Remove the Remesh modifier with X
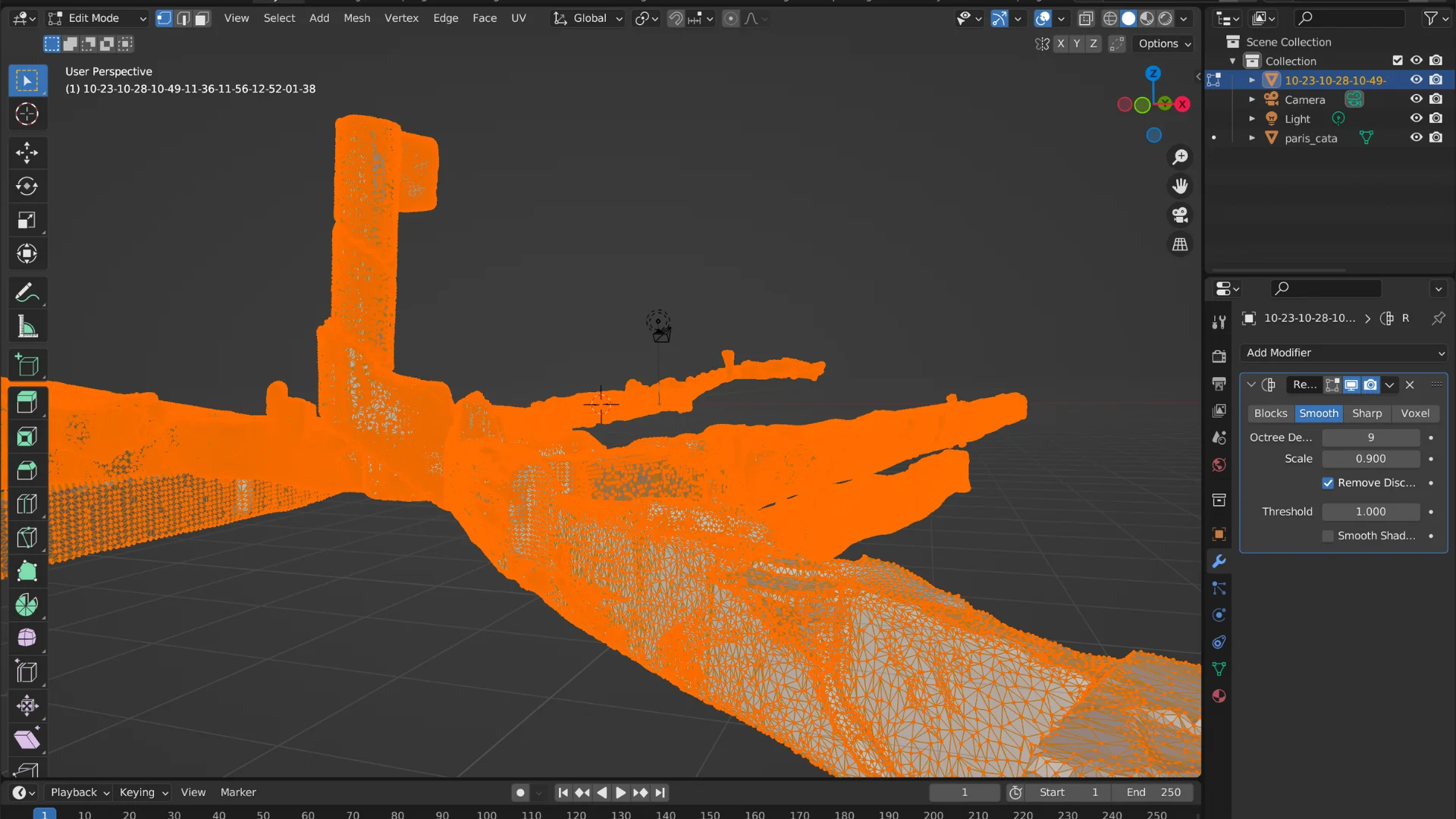Screen dimensions: 1456x819 tap(1410, 385)
